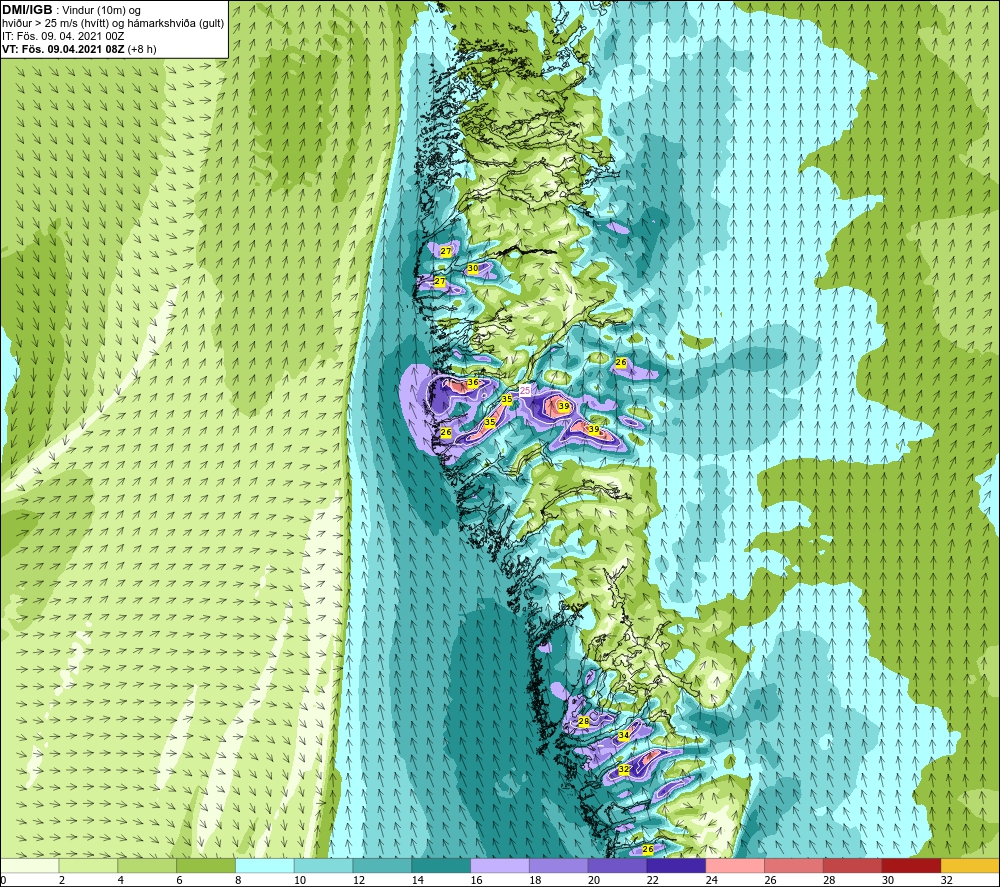Click the 'VT: Fös. 09.04.2021 08Z (+8 h)' line
Screen dimensions: 1000x887
coord(79,49)
